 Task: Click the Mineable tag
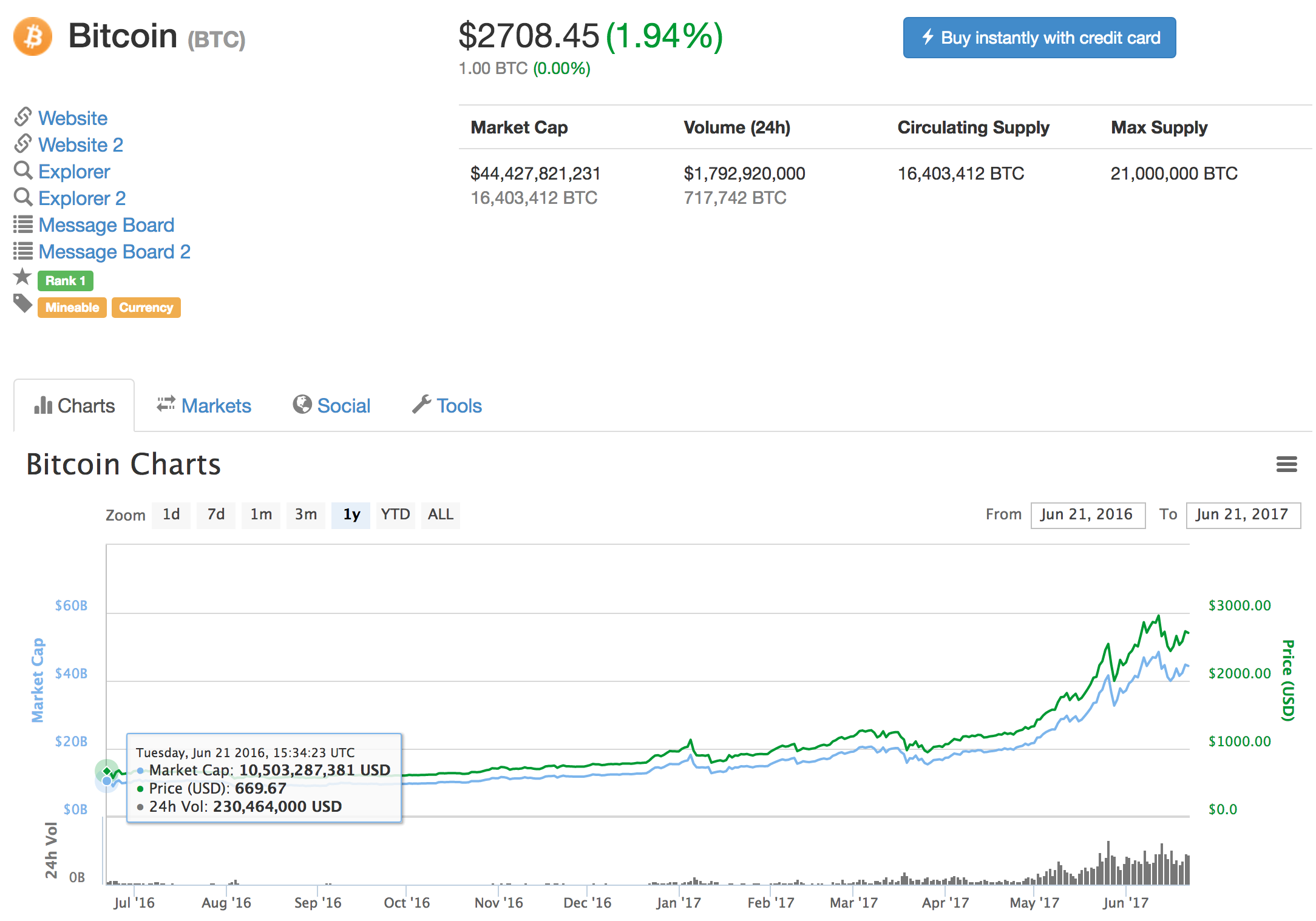(72, 307)
